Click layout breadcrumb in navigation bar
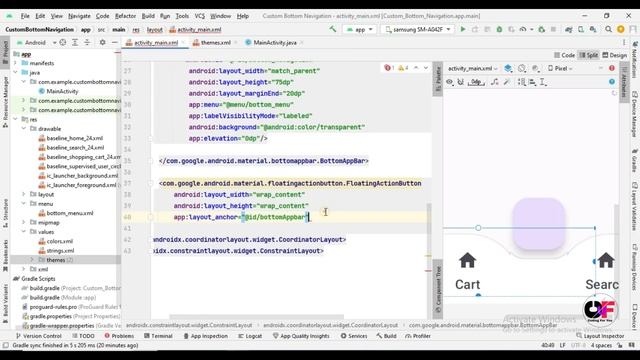Image resolution: width=640 pixels, height=360 pixels. 155,29
